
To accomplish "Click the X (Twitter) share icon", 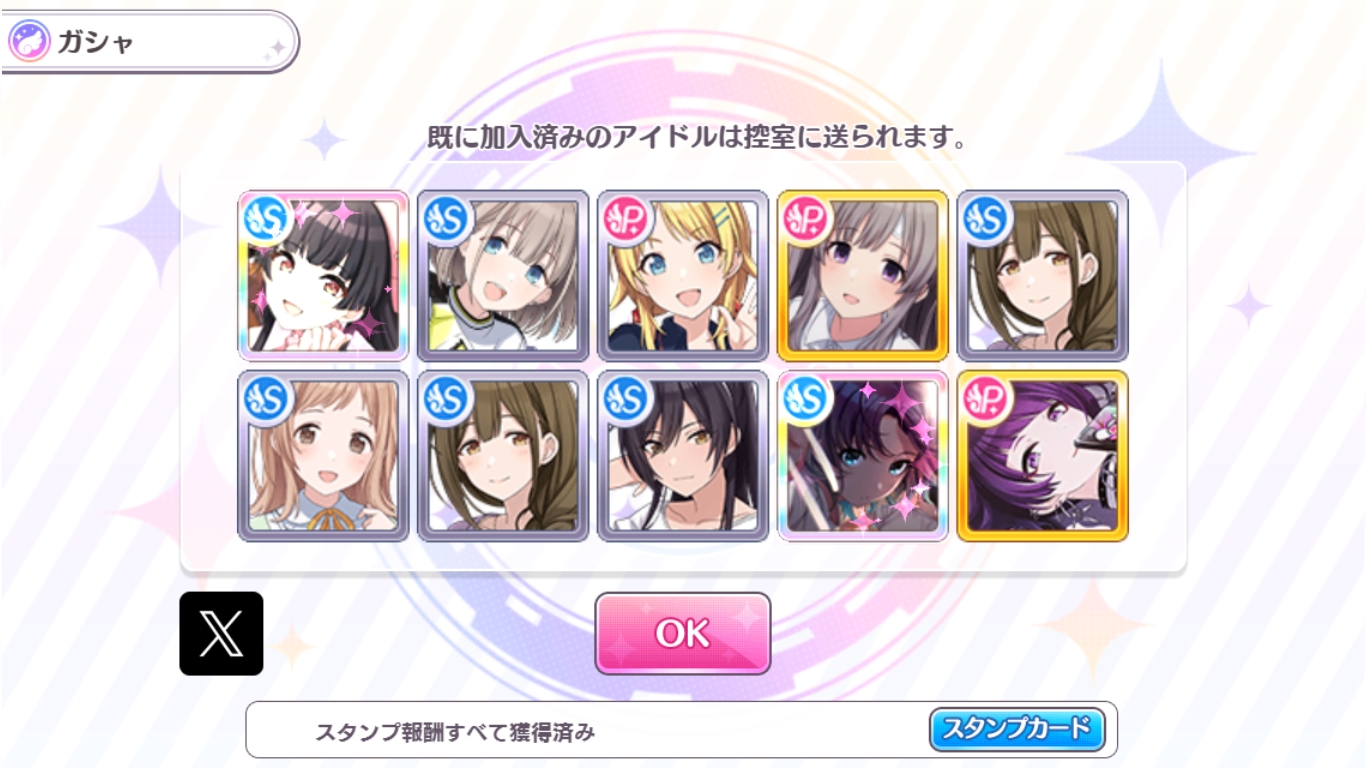I will pos(221,633).
